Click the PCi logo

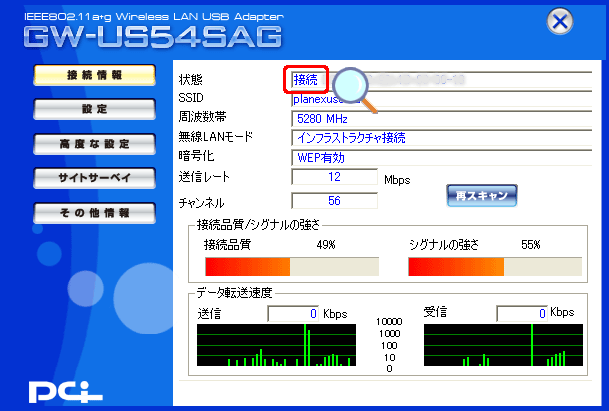click(66, 392)
